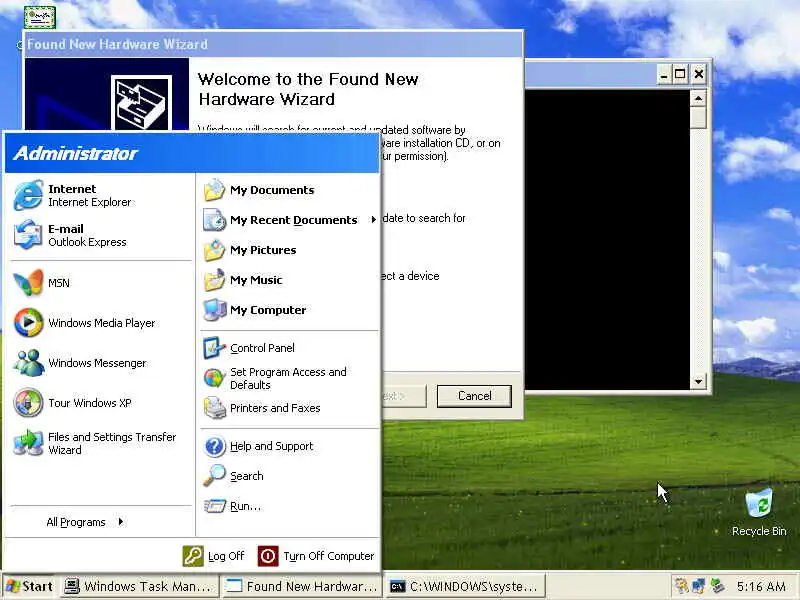Click the Administrator user name header
Screen dimensions: 800x600
point(76,154)
